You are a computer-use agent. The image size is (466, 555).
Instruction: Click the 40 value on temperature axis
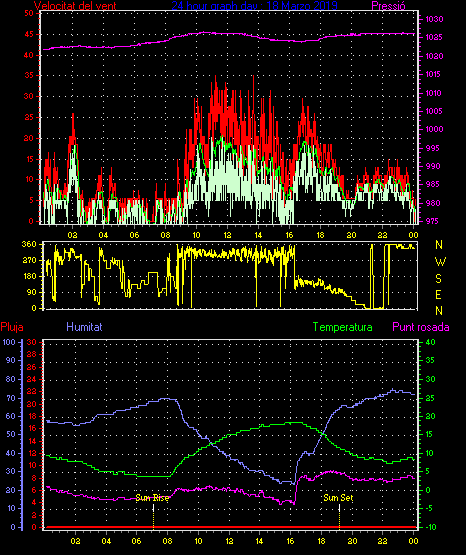click(x=430, y=342)
